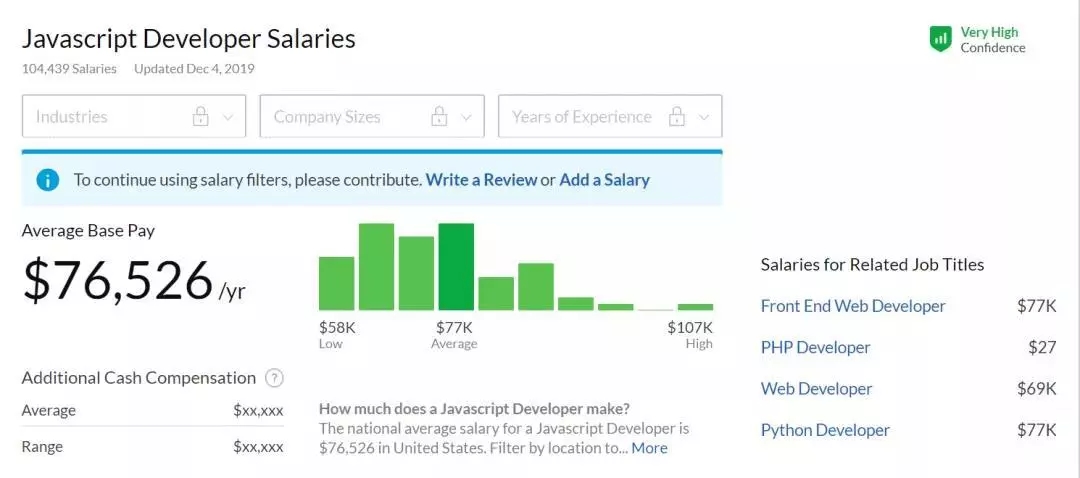
Task: Open PHP Developer salaries link
Action: [815, 347]
